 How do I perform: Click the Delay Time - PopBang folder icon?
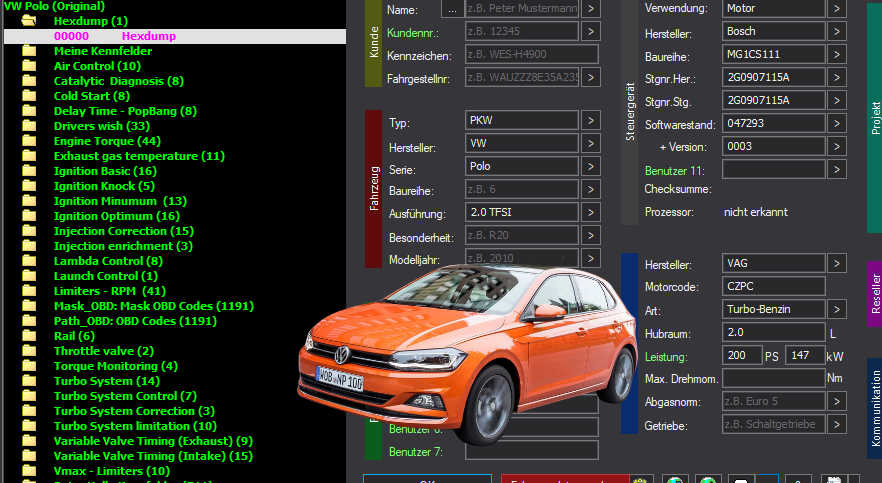tap(29, 111)
